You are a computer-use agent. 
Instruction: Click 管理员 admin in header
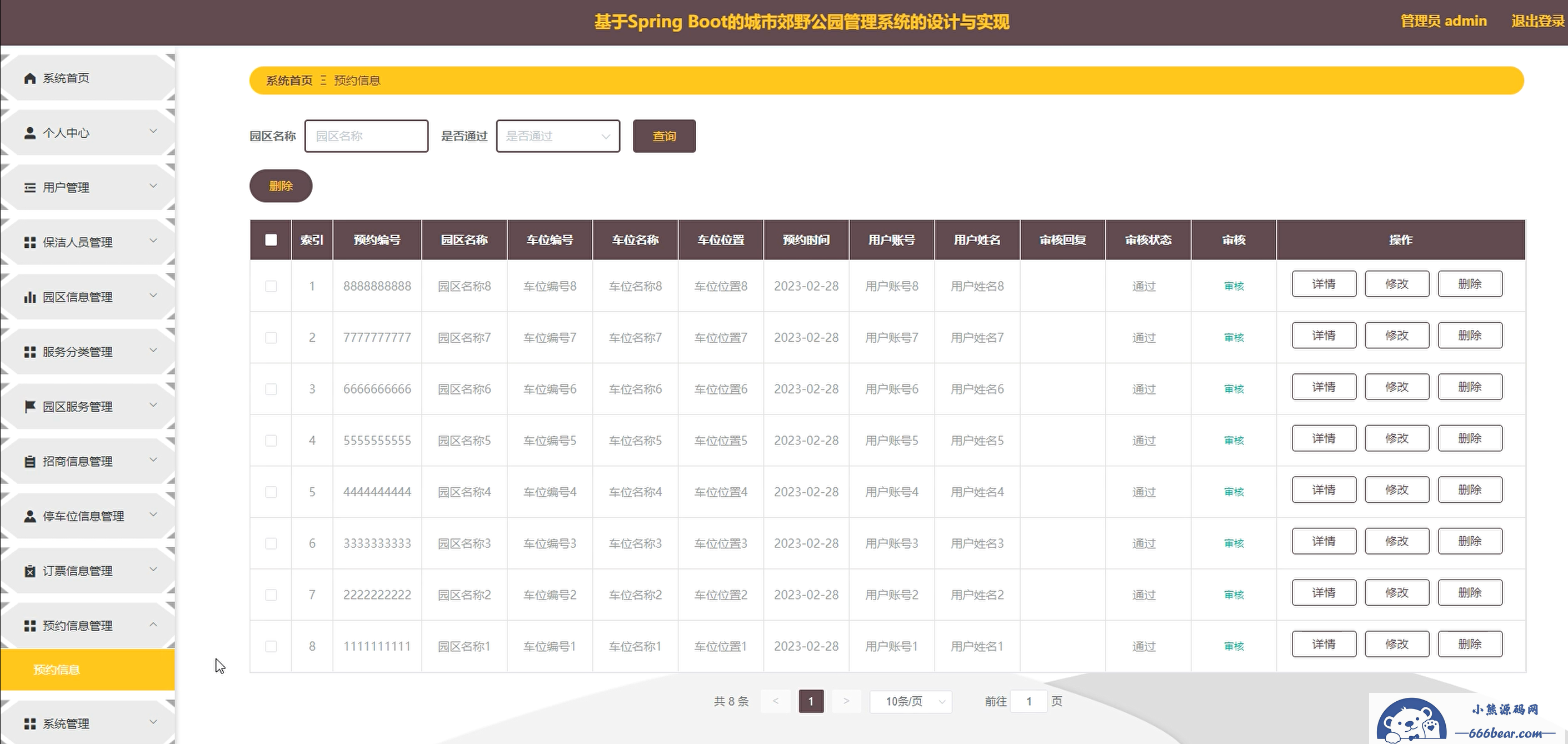click(x=1443, y=21)
